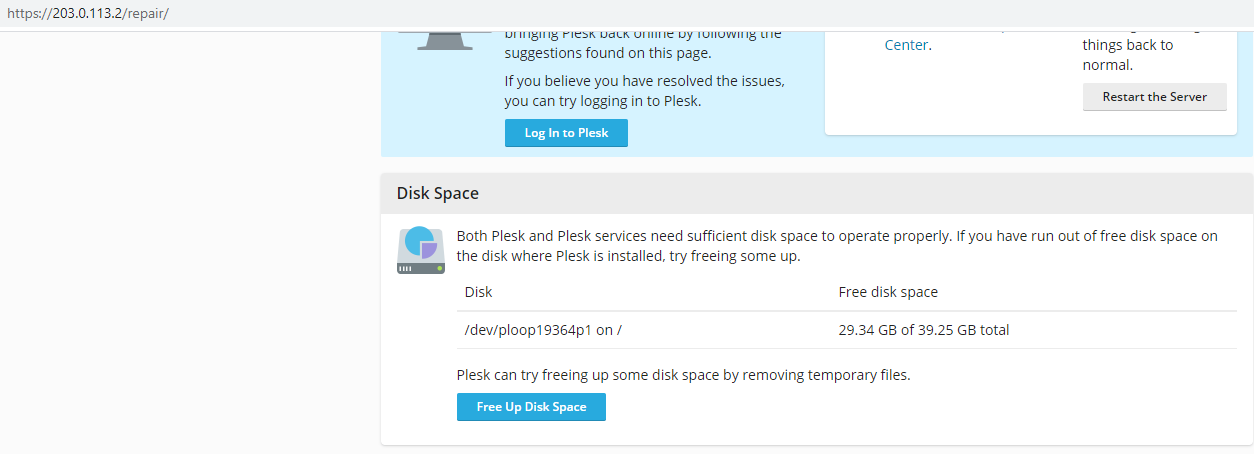Screen dimensions: 1254x454
Task: Select the Disk Space section heading
Action: 438,193
